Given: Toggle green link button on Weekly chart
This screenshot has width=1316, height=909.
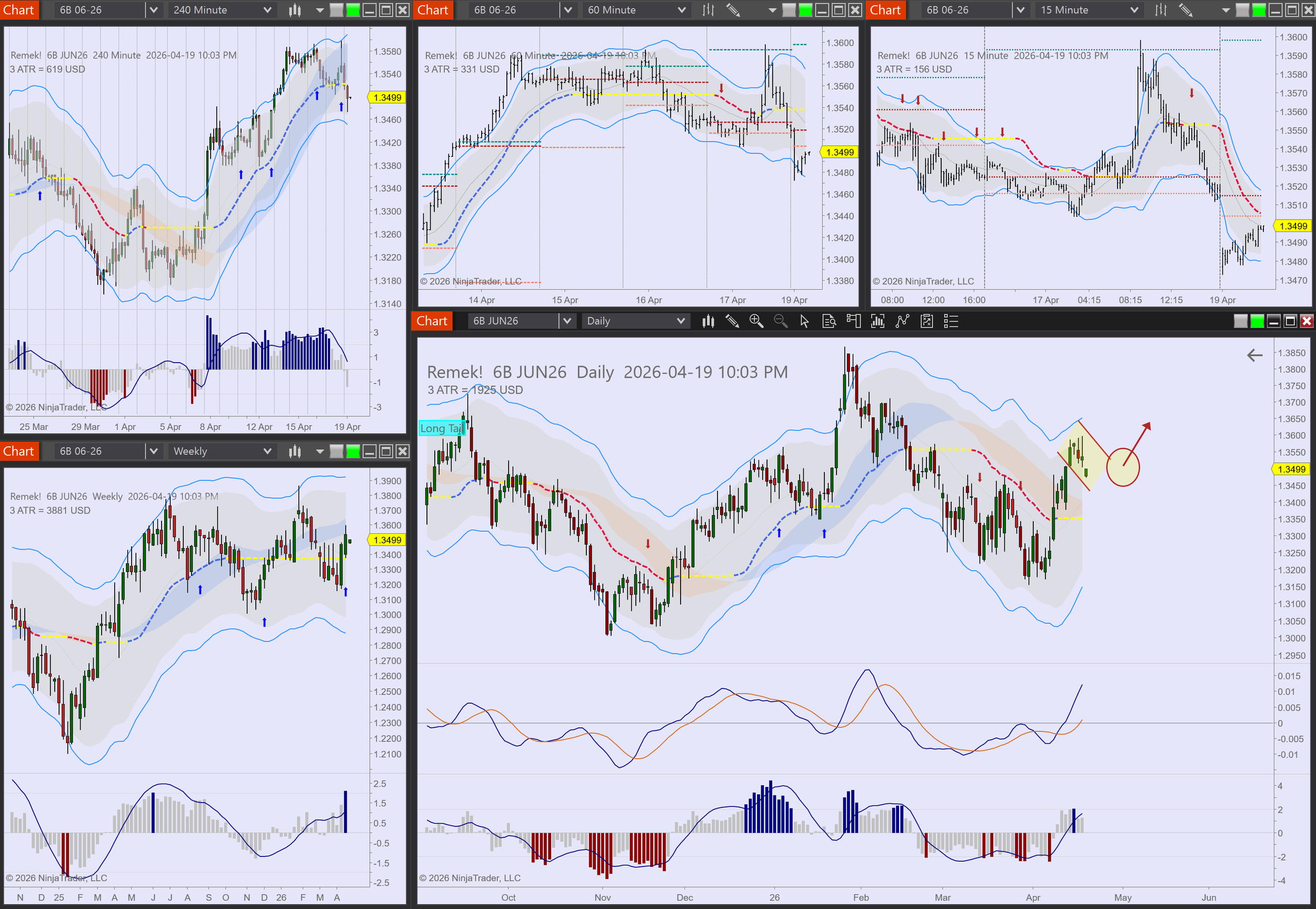Looking at the screenshot, I should click(x=353, y=451).
